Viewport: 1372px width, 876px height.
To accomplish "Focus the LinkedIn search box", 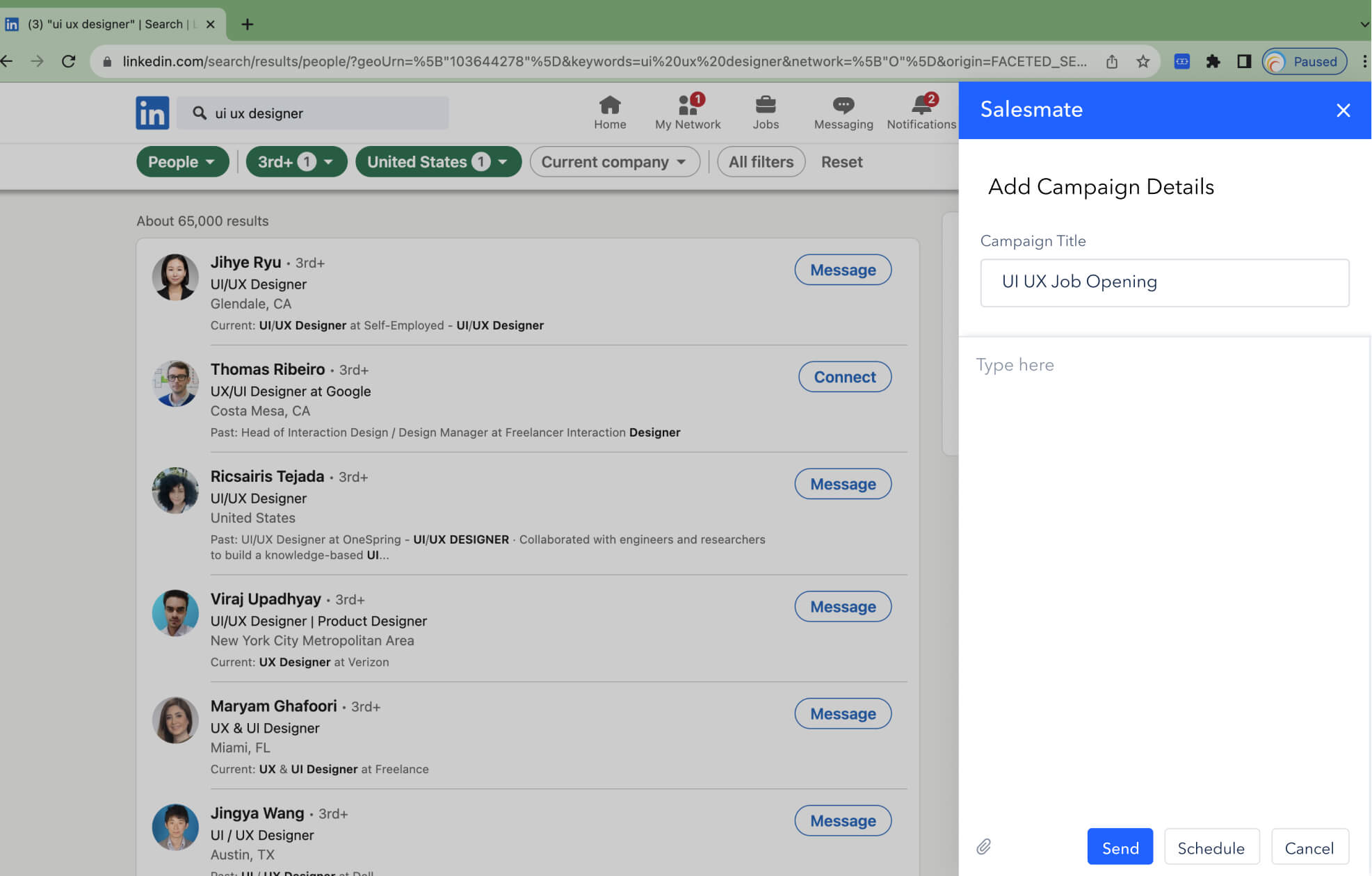I will point(313,113).
